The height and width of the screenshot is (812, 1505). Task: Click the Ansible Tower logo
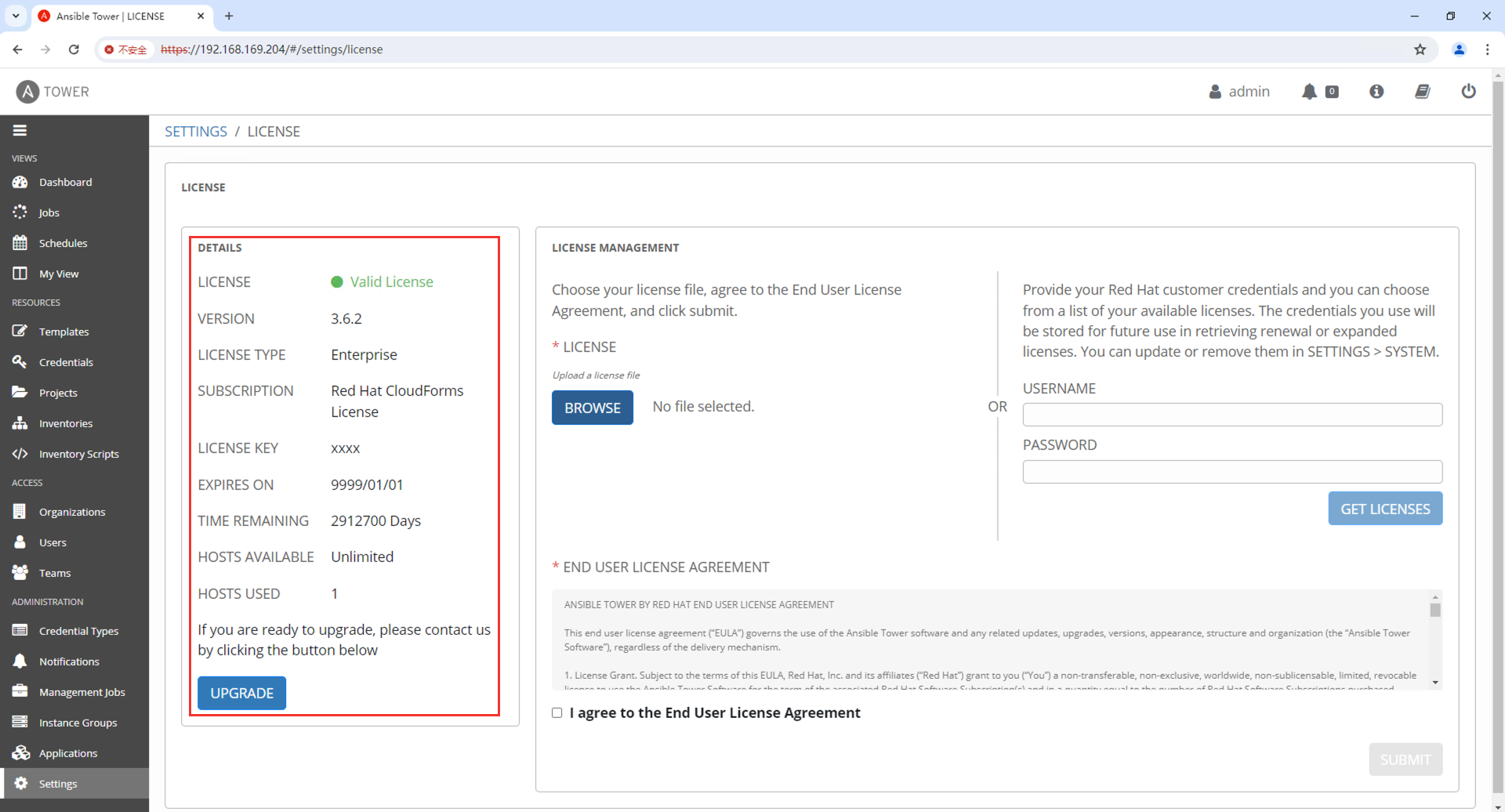(53, 92)
